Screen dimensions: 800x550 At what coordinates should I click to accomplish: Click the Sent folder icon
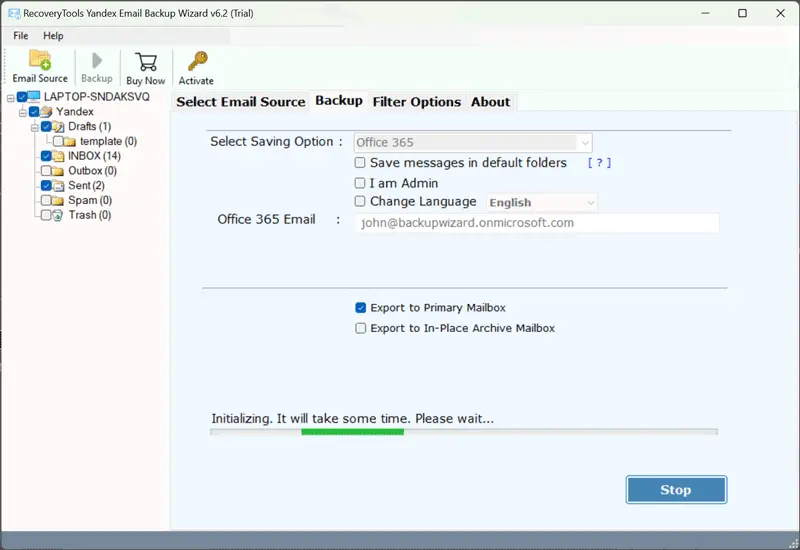(x=58, y=186)
